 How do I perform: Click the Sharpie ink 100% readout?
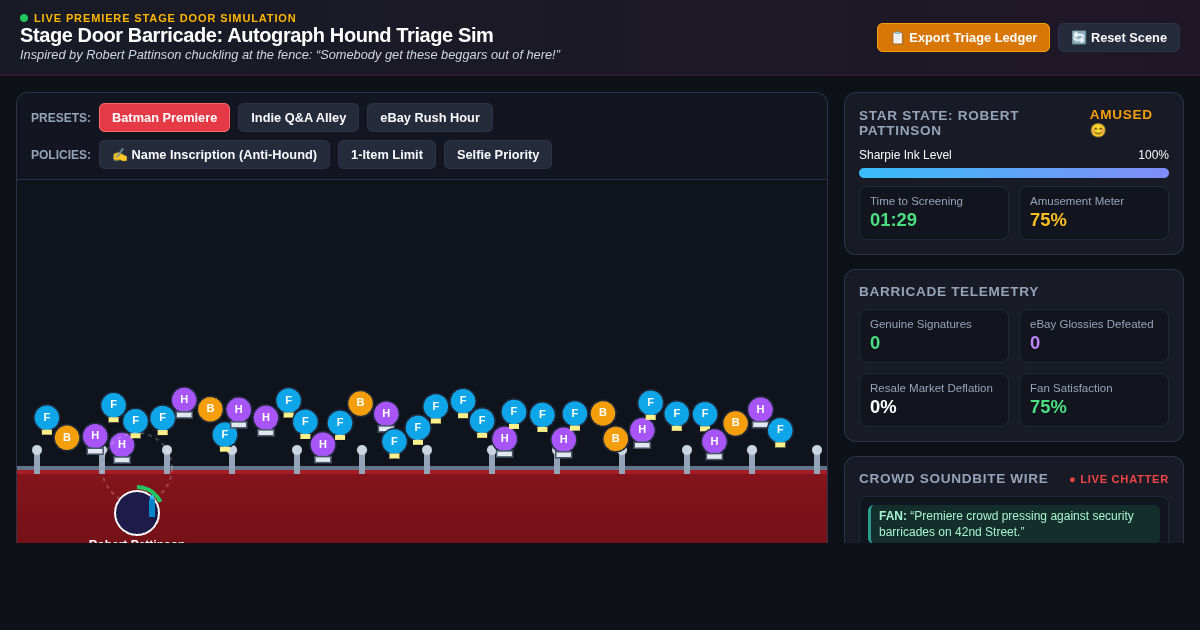click(x=1153, y=155)
